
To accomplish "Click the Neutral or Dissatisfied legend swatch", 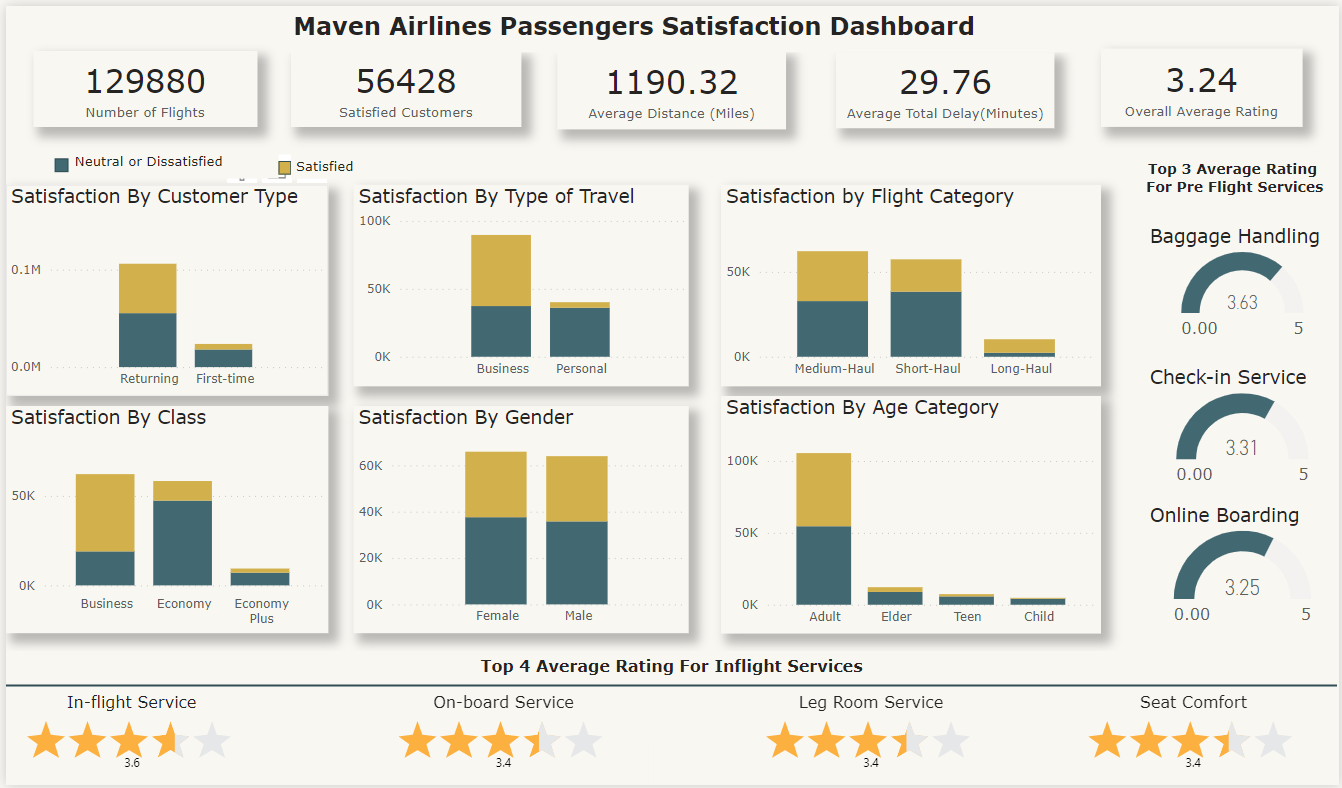I will (62, 164).
